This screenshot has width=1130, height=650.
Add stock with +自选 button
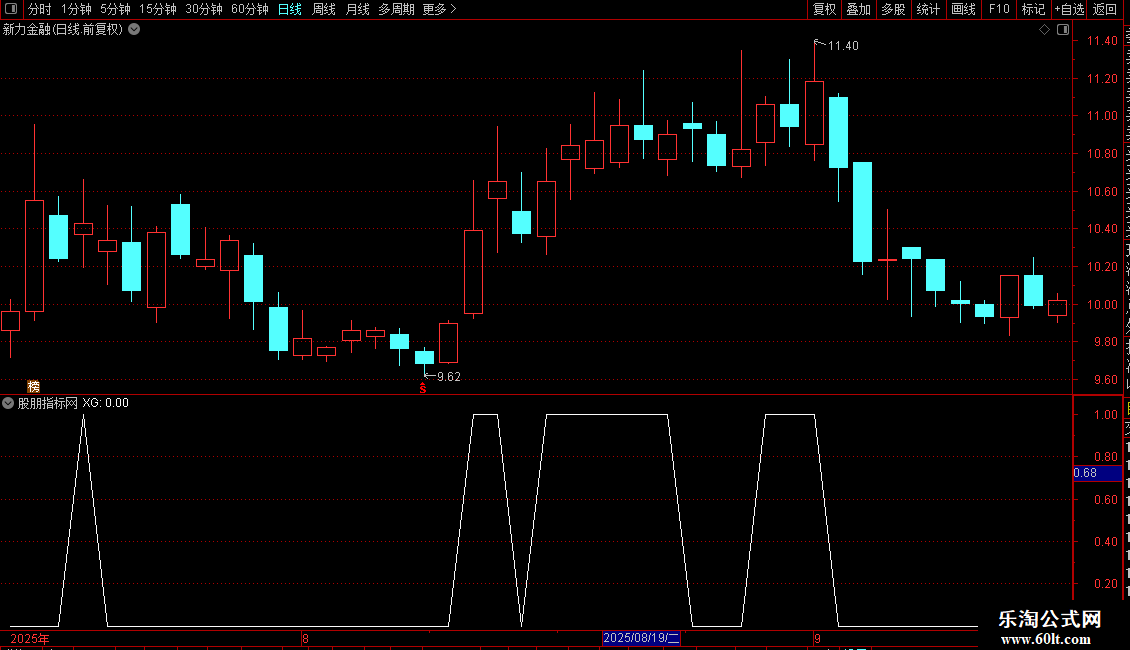point(1069,9)
